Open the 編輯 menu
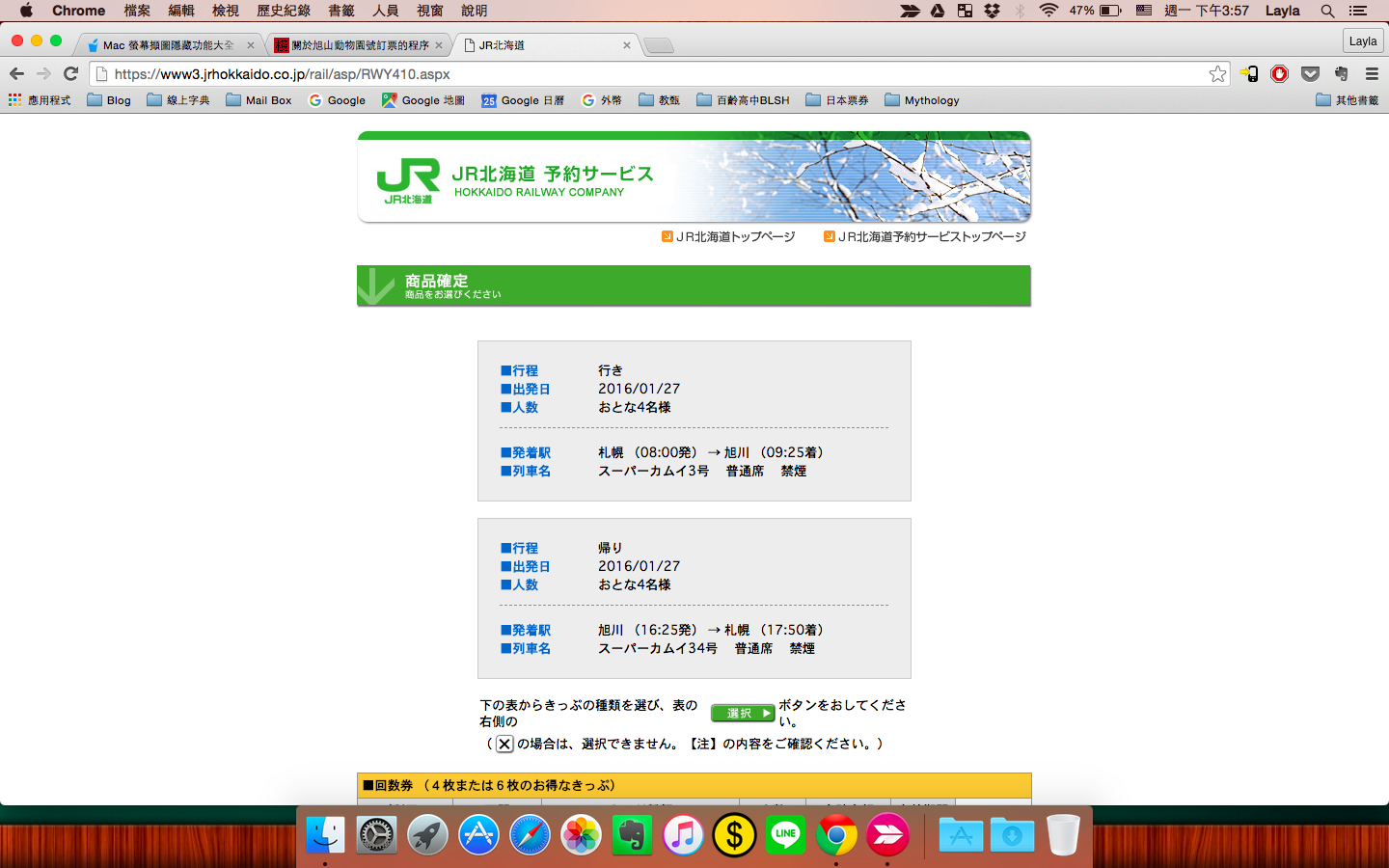 click(x=181, y=11)
